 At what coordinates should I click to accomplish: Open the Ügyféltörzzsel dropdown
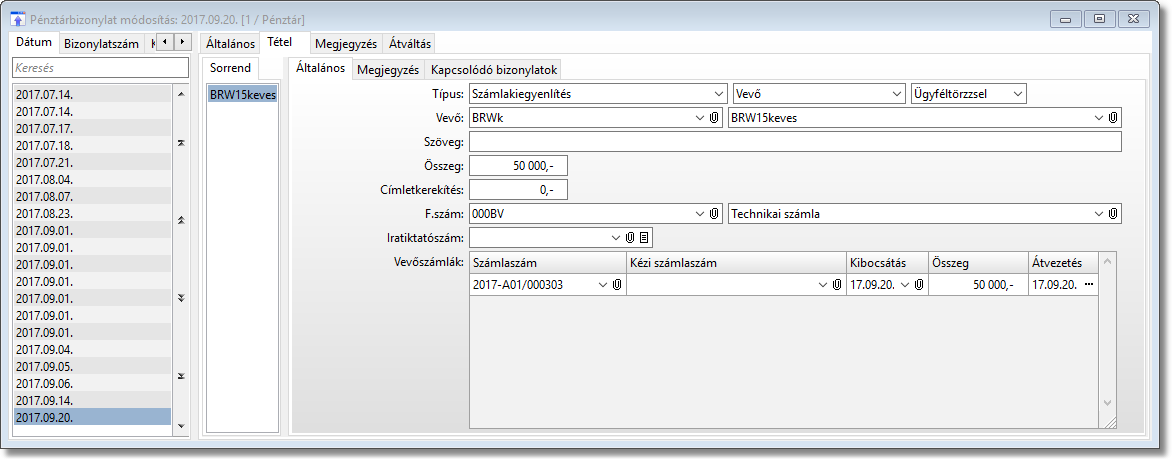(x=1018, y=94)
